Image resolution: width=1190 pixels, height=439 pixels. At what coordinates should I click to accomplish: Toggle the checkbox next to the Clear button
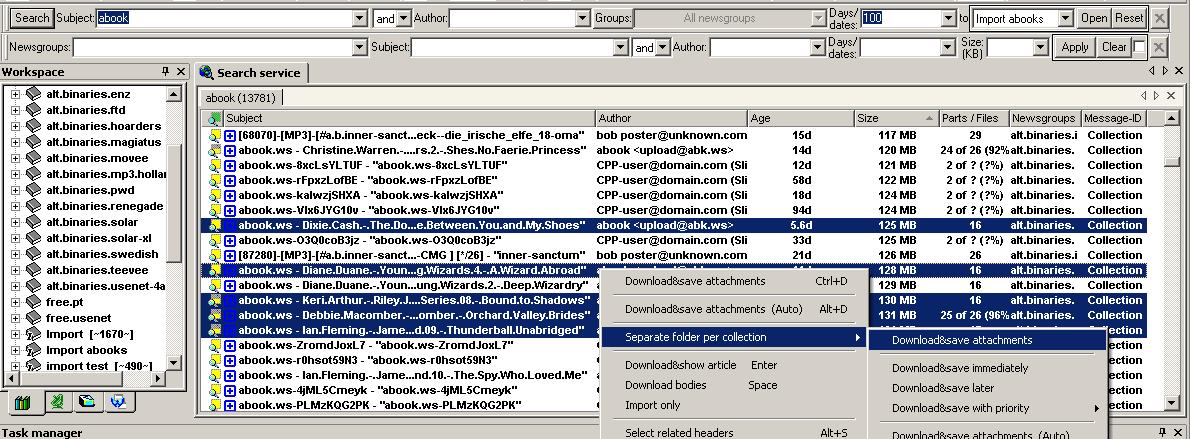1139,47
